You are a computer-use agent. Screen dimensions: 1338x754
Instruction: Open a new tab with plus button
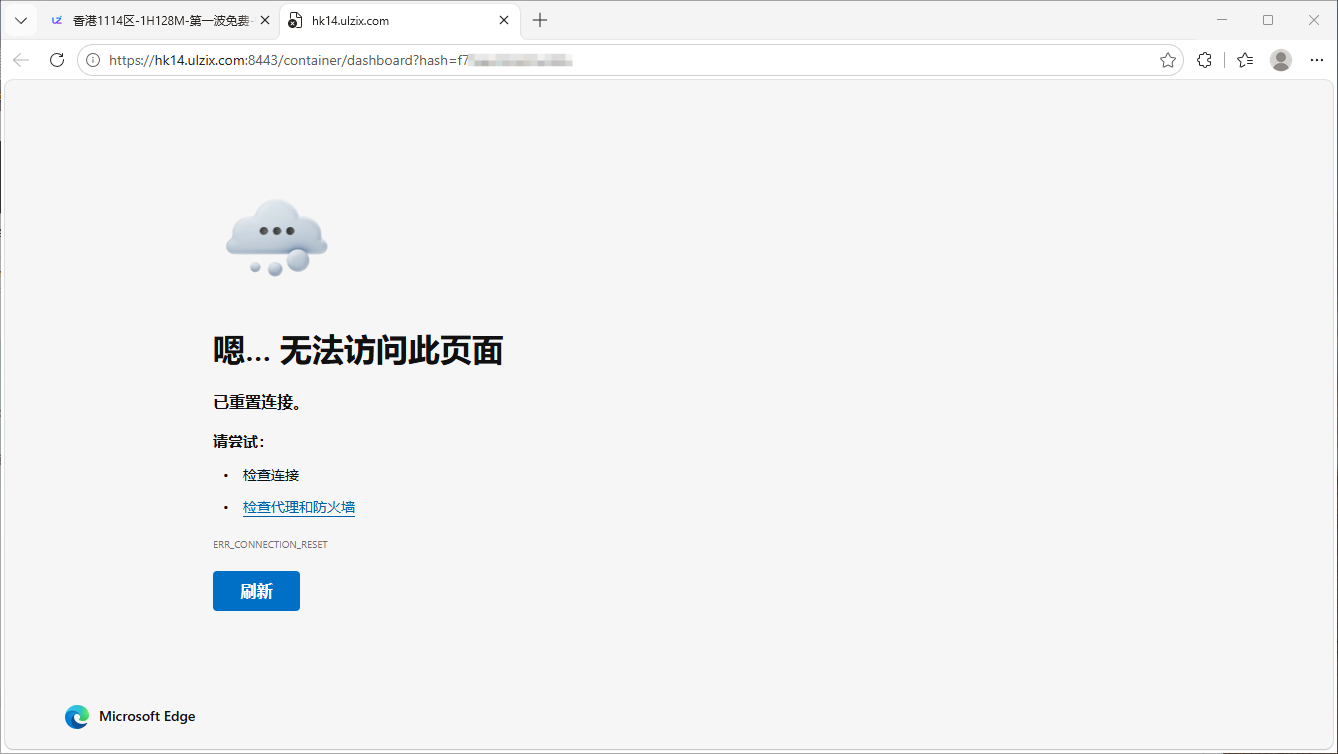540,20
